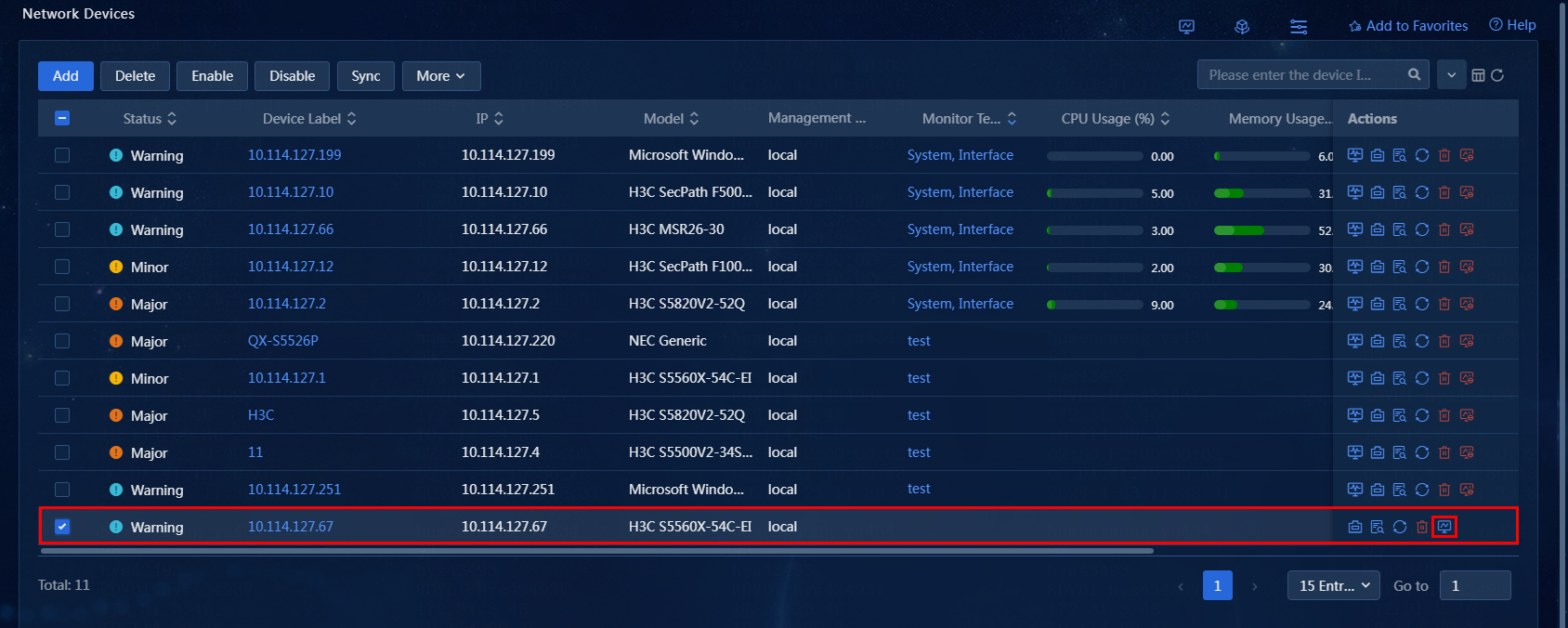1568x628 pixels.
Task: Click the search magnifier icon
Action: pos(1414,74)
